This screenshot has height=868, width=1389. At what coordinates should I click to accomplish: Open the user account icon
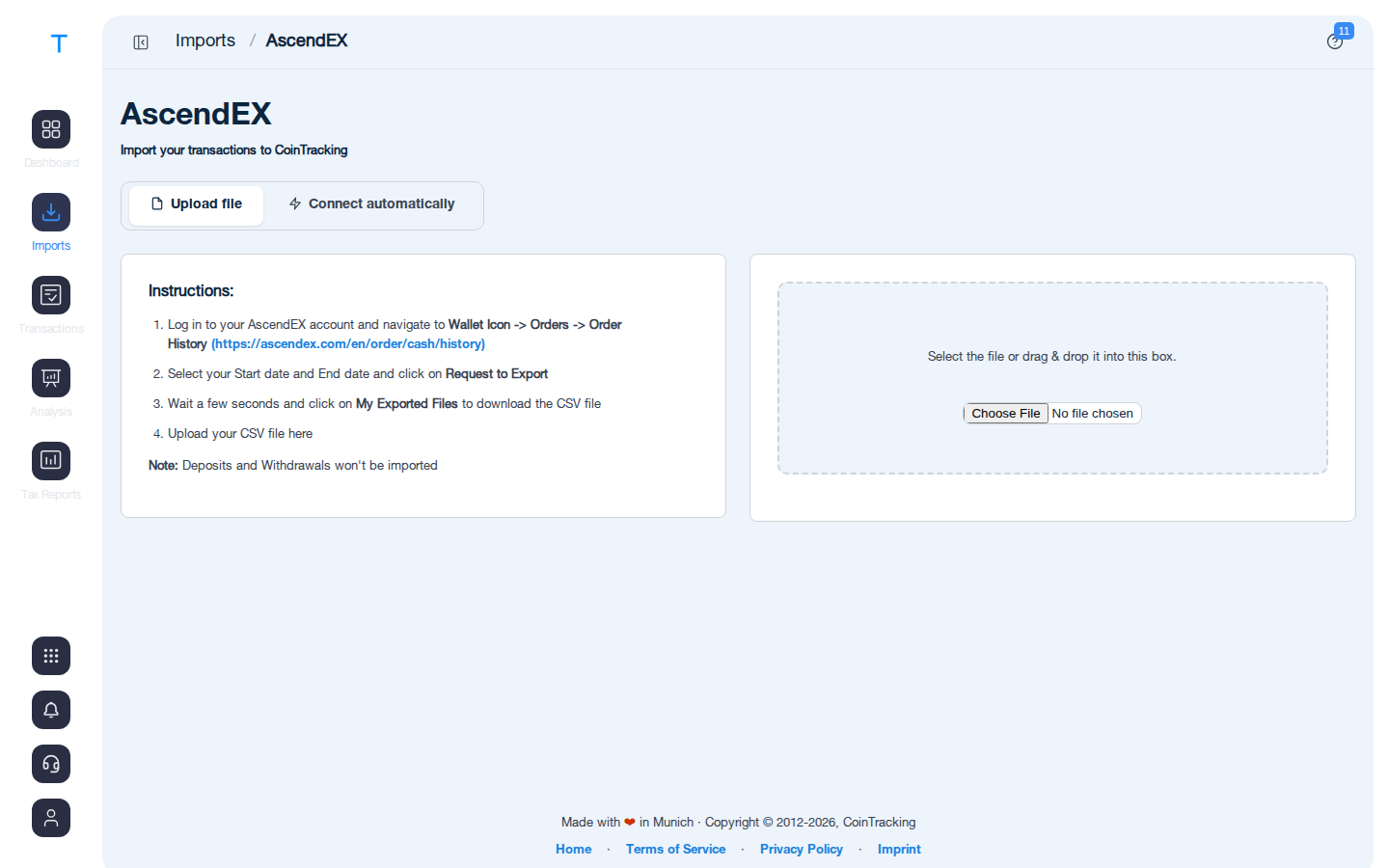click(51, 818)
